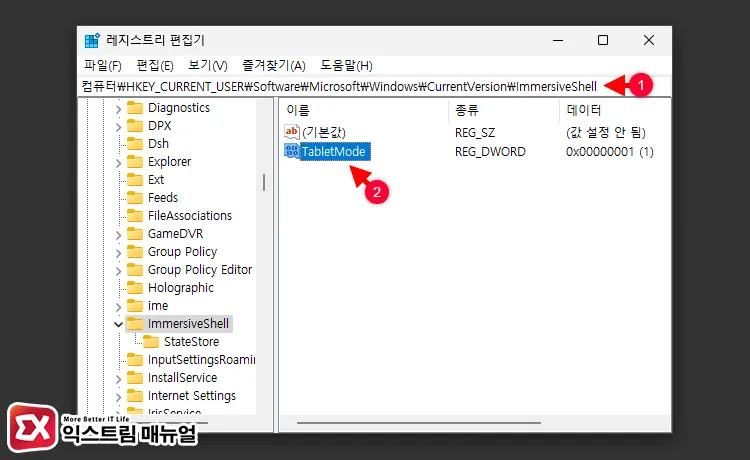Expand the GameDVR key

(x=118, y=235)
